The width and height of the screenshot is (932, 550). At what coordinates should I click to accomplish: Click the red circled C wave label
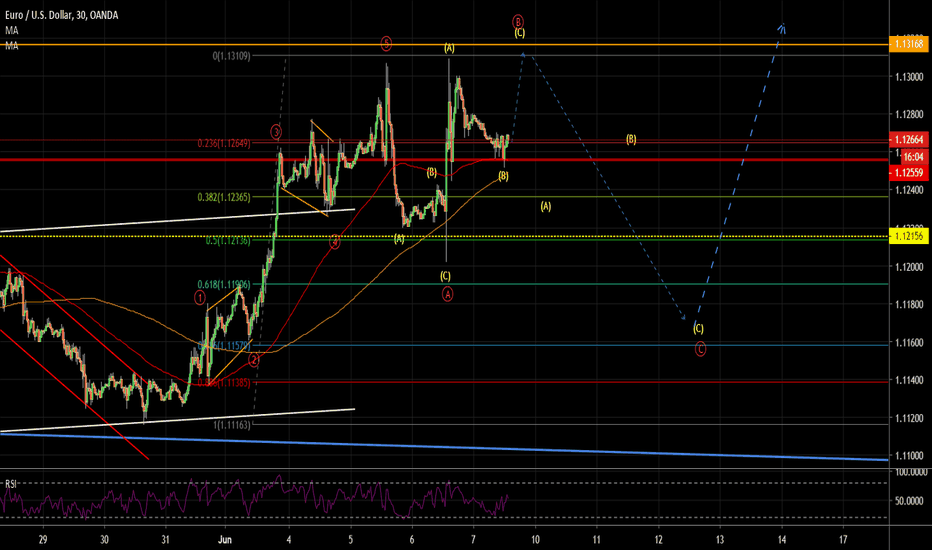click(700, 350)
